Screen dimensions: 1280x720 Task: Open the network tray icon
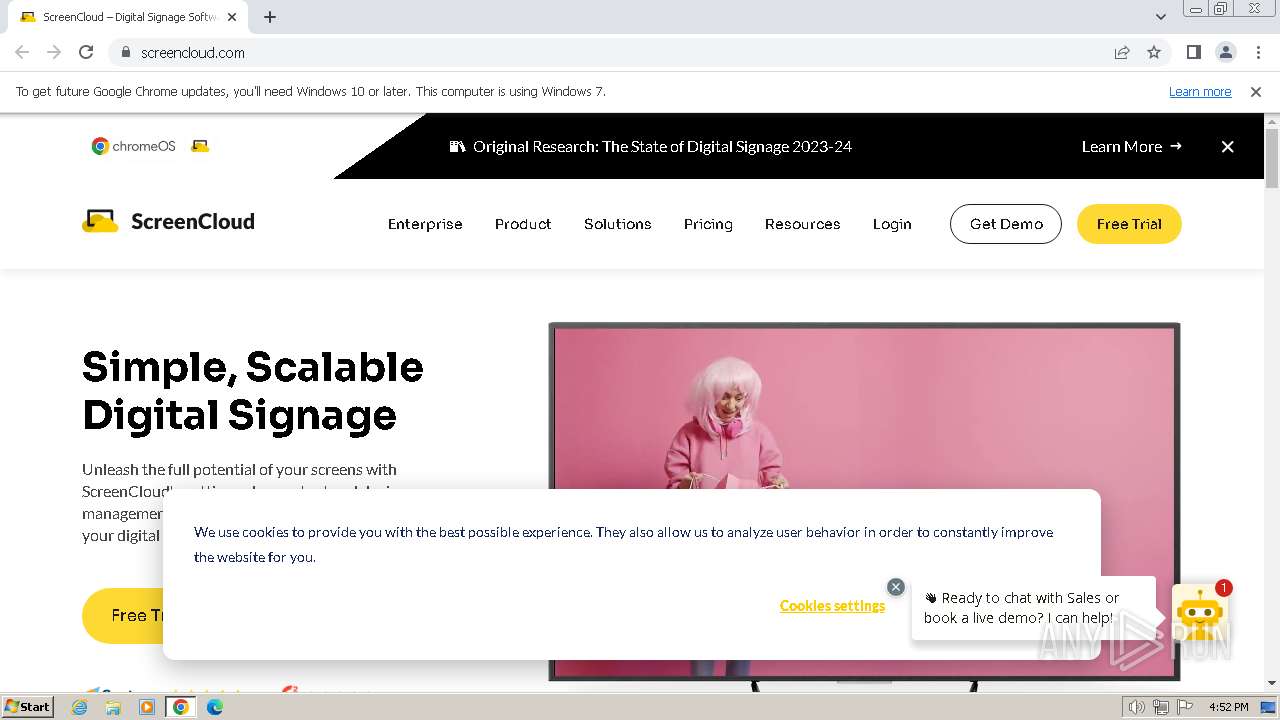[x=1161, y=707]
